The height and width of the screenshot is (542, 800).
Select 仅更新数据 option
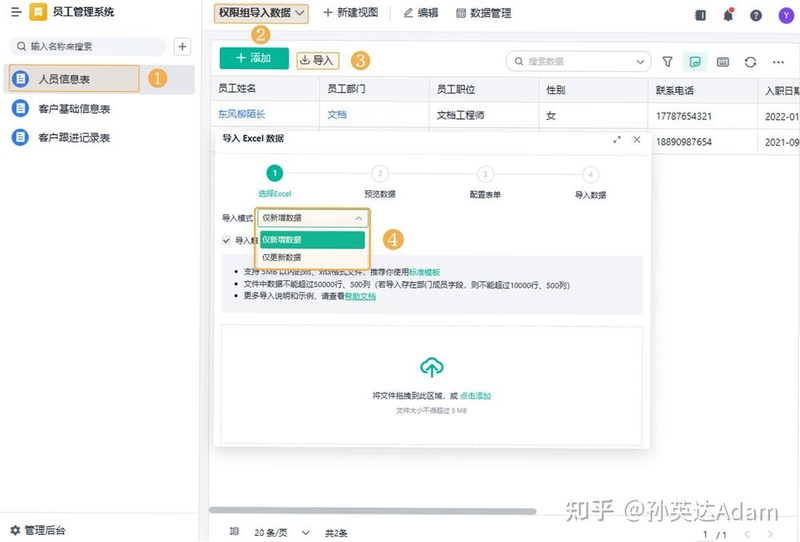pos(312,257)
